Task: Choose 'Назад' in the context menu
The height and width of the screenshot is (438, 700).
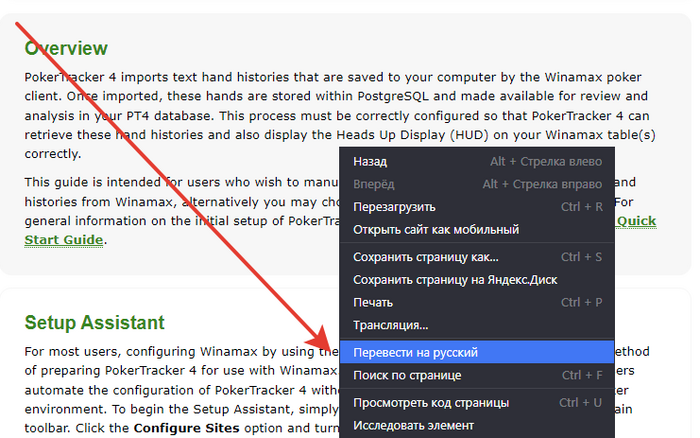Action: point(477,161)
